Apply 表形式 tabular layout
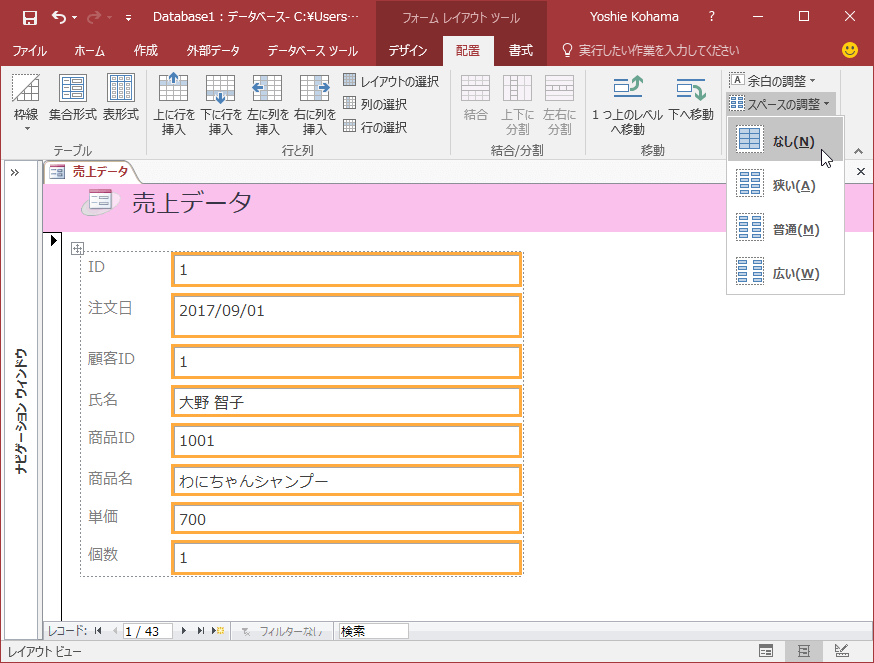The width and height of the screenshot is (874, 663). pyautogui.click(x=120, y=97)
